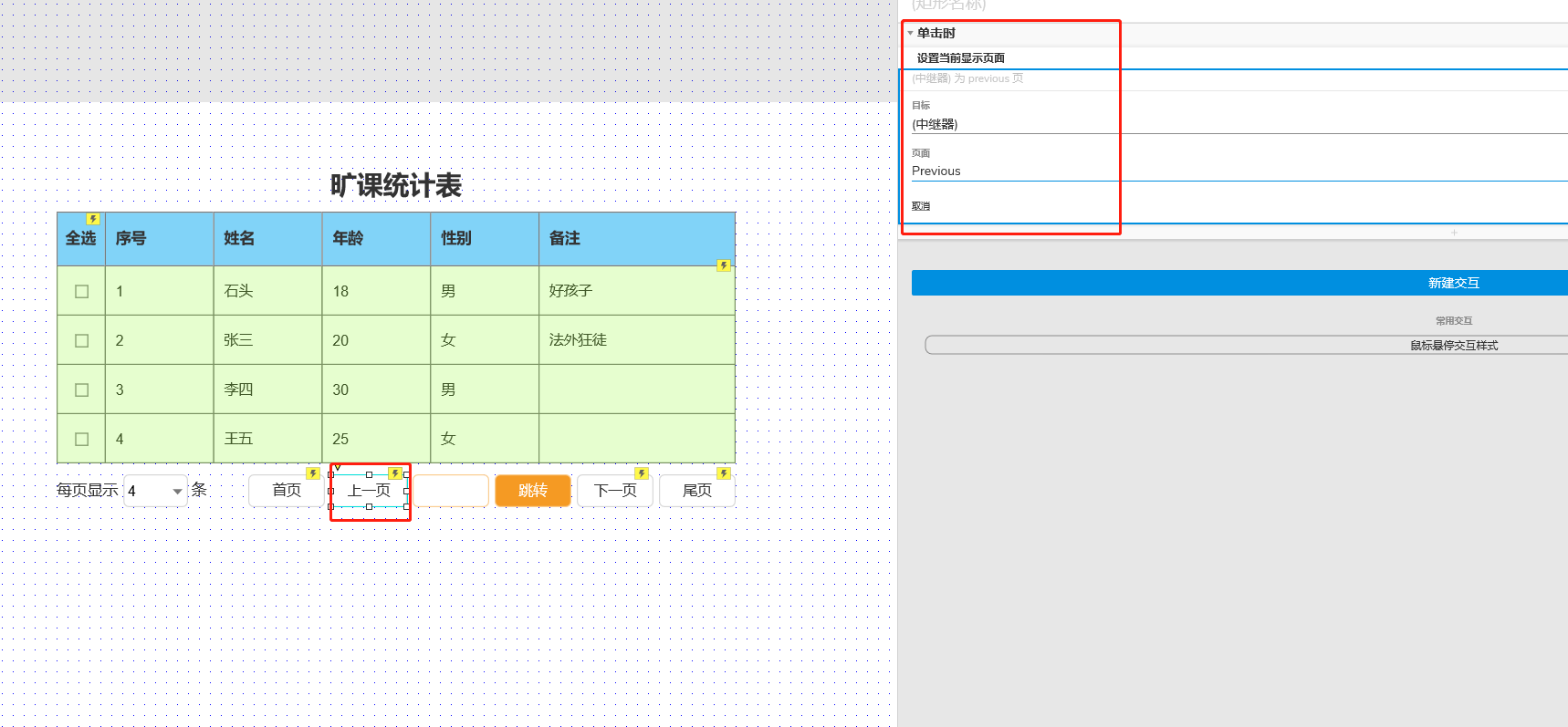Click the name cell 张三
The image size is (1568, 727).
(x=268, y=340)
